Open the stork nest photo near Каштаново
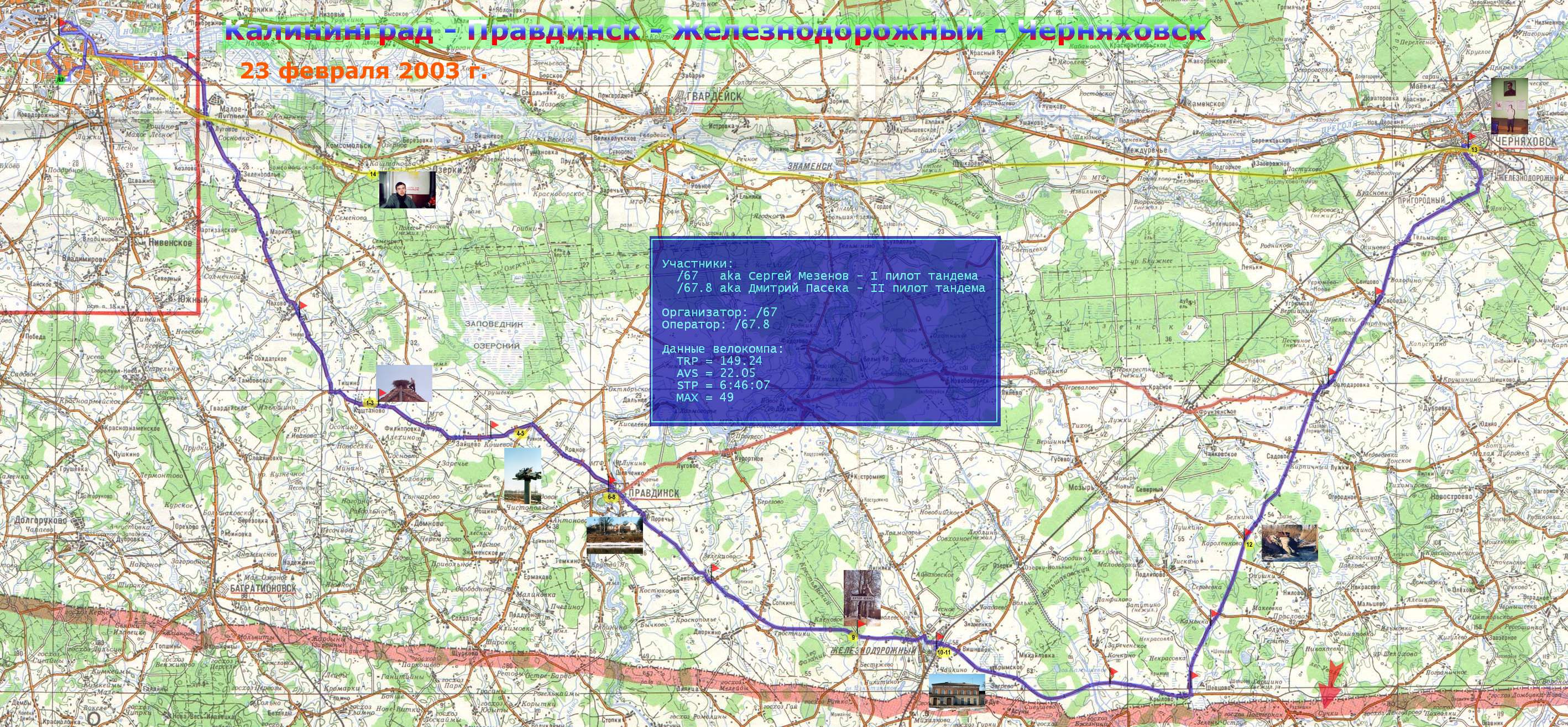 click(404, 383)
